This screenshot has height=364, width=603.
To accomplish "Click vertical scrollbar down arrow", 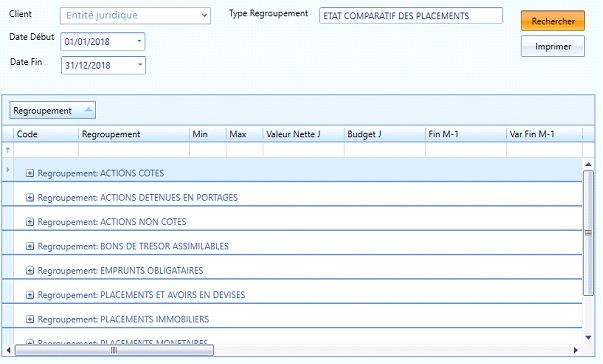I will (588, 337).
